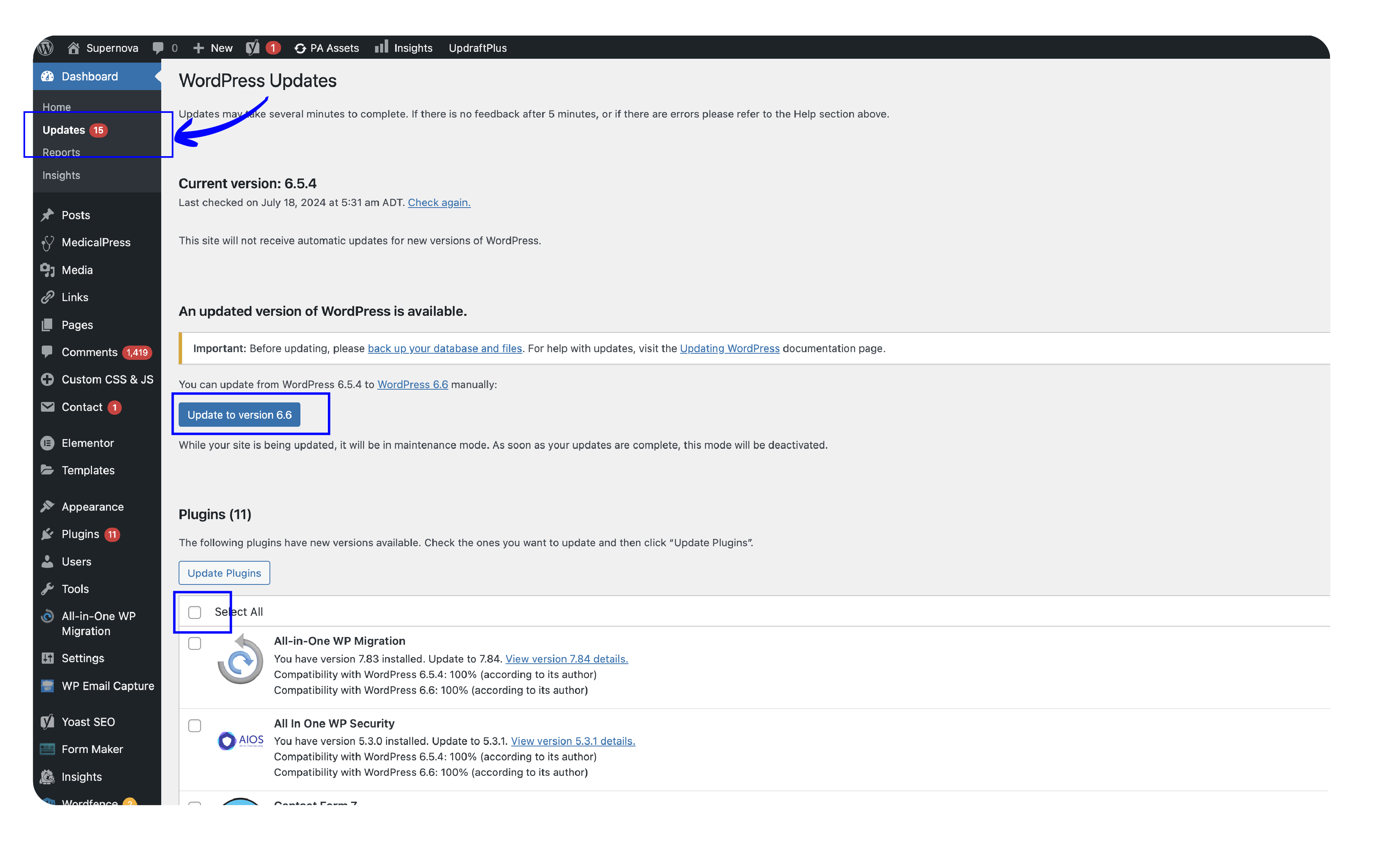1400x862 pixels.
Task: Open the Yoast icon in admin bar
Action: pos(252,48)
